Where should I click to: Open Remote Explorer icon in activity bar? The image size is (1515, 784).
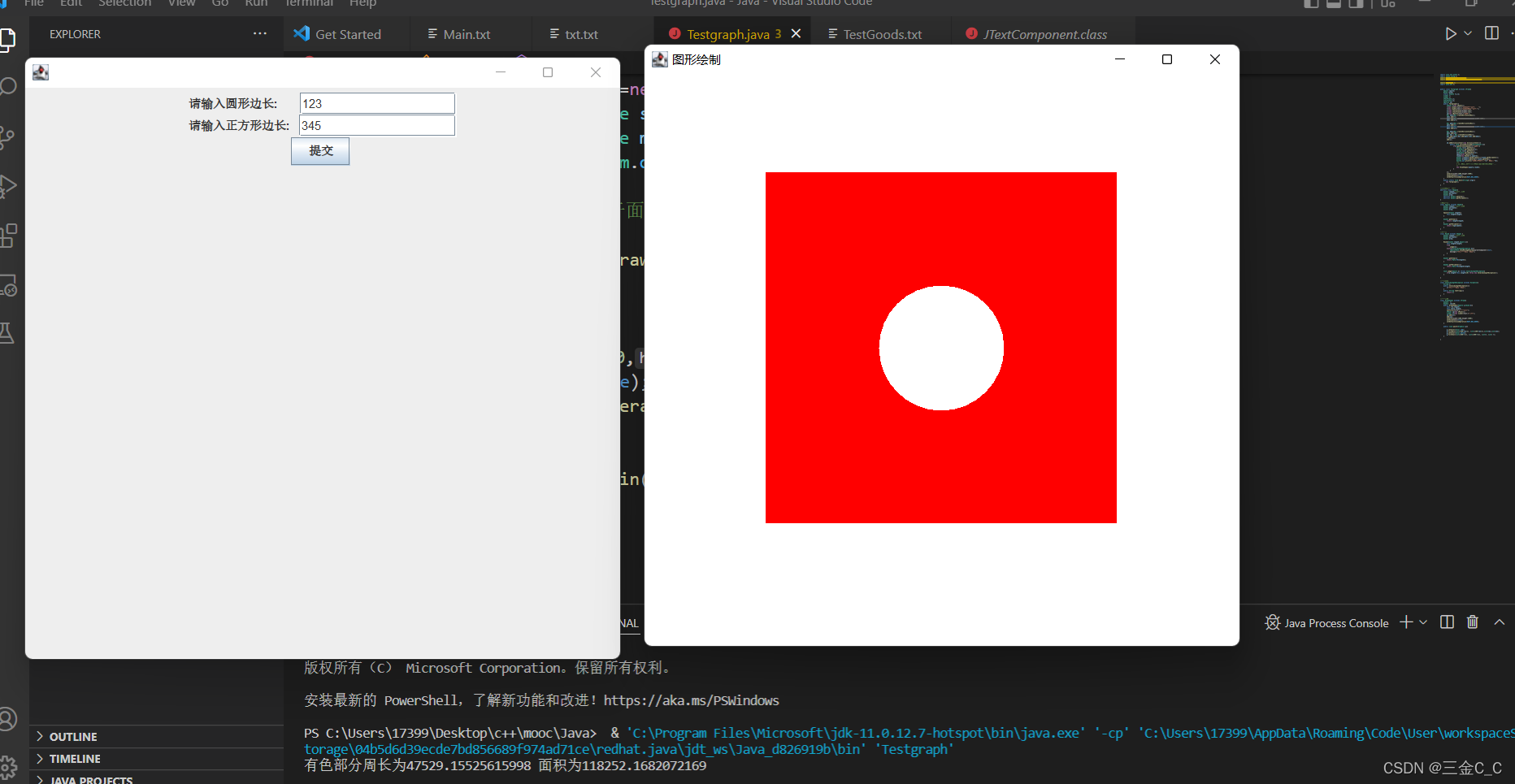pyautogui.click(x=7, y=285)
